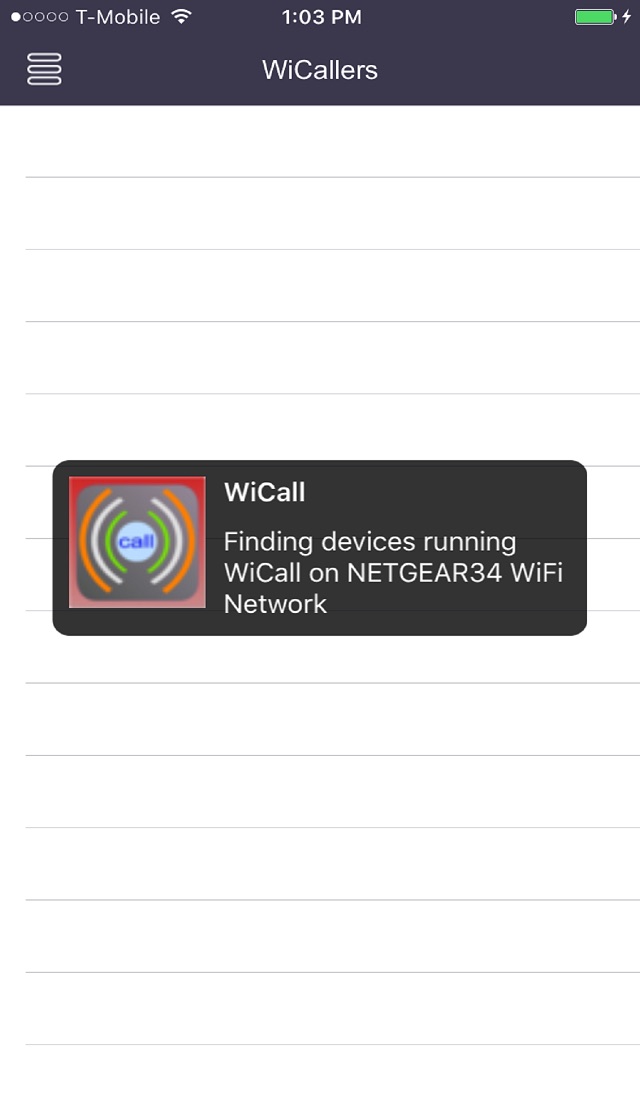Tap the NETGEAR34 WiFi network name
The height and width of the screenshot is (1096, 640).
point(425,573)
